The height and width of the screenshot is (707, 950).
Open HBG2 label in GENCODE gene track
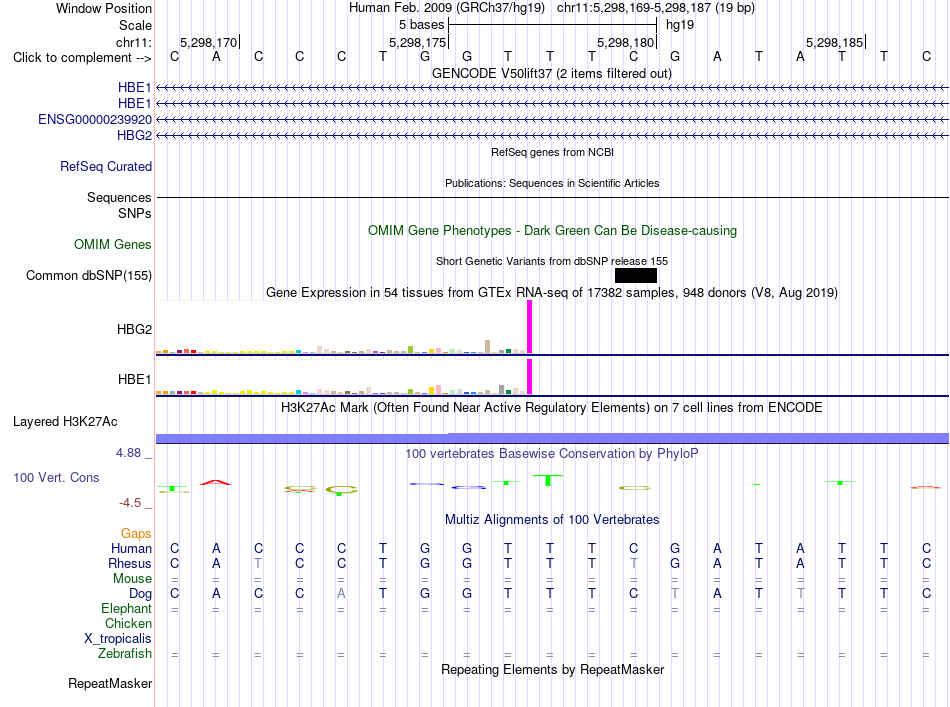(x=135, y=135)
